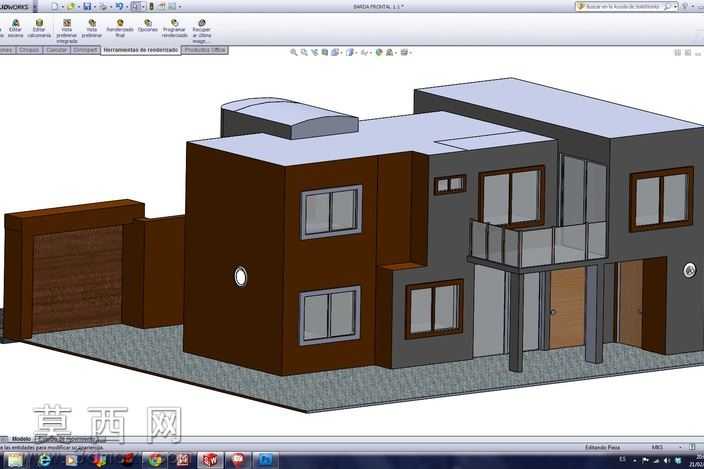This screenshot has width=704, height=469.
Task: Click the View settings icon
Action: (x=404, y=53)
